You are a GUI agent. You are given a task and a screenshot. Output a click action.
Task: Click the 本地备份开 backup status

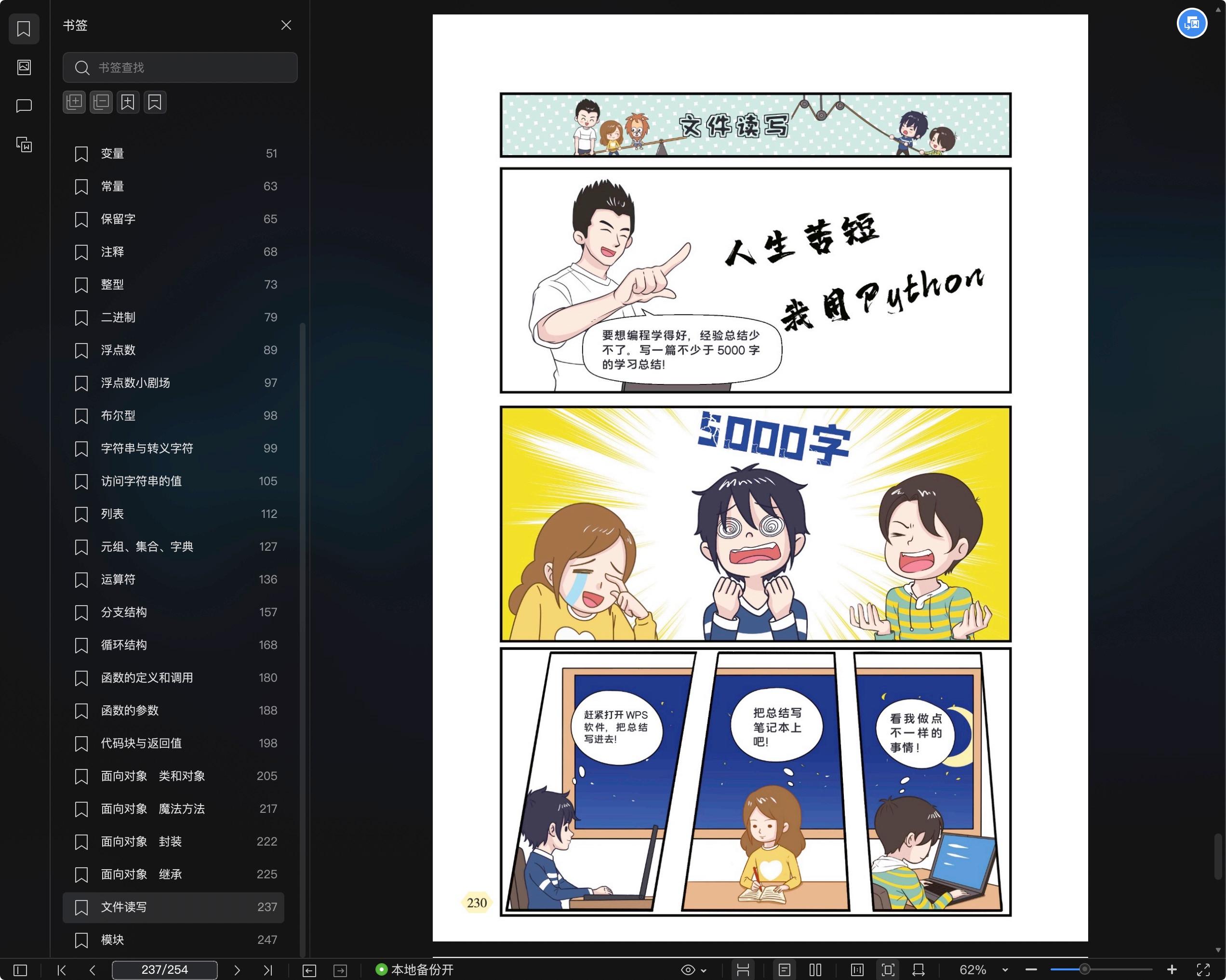(x=414, y=970)
